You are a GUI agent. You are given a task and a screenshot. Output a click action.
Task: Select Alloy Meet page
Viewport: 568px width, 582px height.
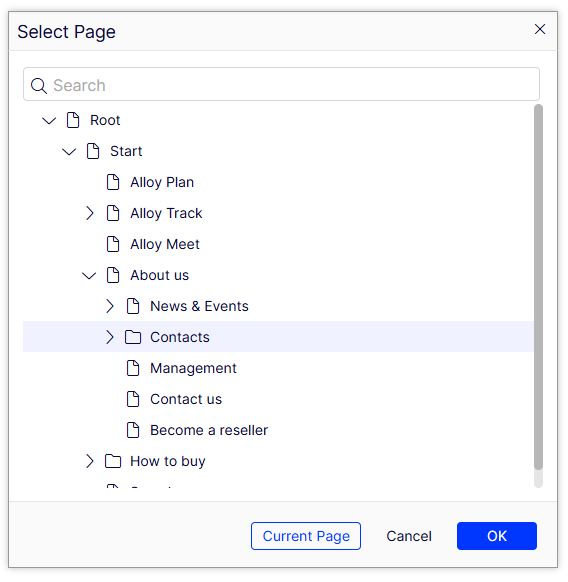click(x=165, y=244)
